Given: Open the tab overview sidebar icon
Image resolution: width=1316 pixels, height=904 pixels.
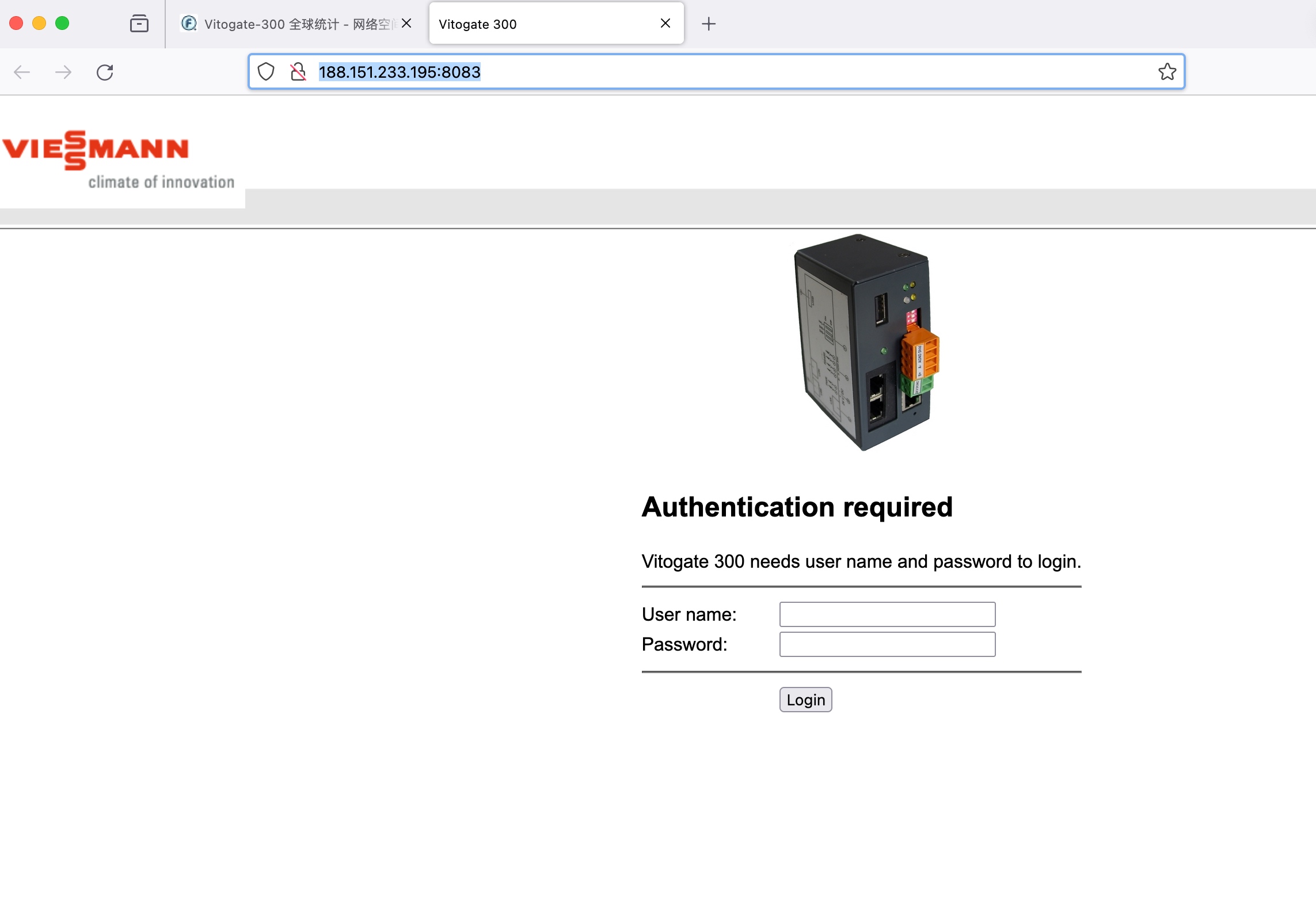Looking at the screenshot, I should click(139, 24).
